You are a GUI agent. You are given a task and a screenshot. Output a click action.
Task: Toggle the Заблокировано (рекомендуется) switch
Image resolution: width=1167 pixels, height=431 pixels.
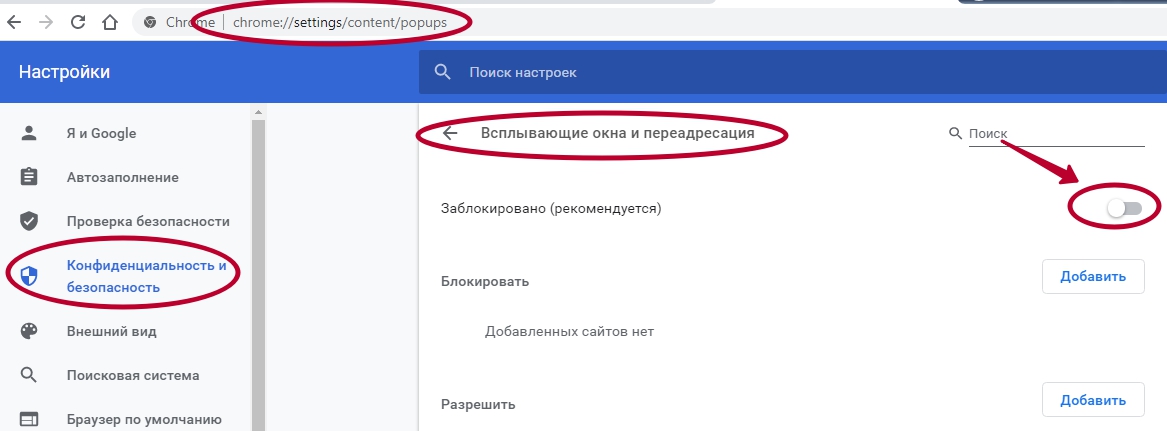click(x=1124, y=208)
